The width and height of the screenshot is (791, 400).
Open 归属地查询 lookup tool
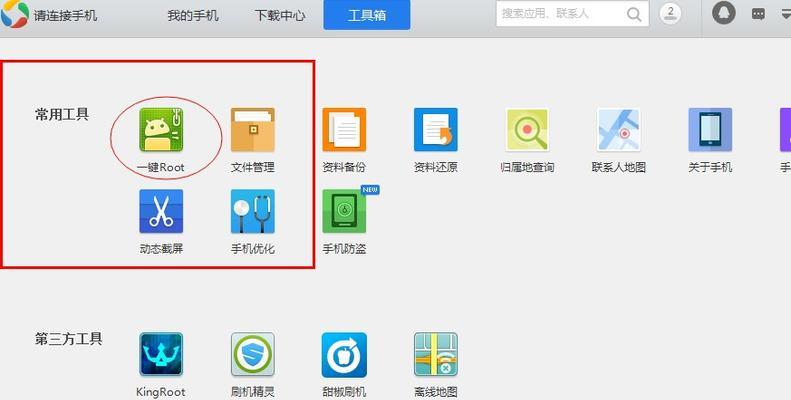point(527,130)
